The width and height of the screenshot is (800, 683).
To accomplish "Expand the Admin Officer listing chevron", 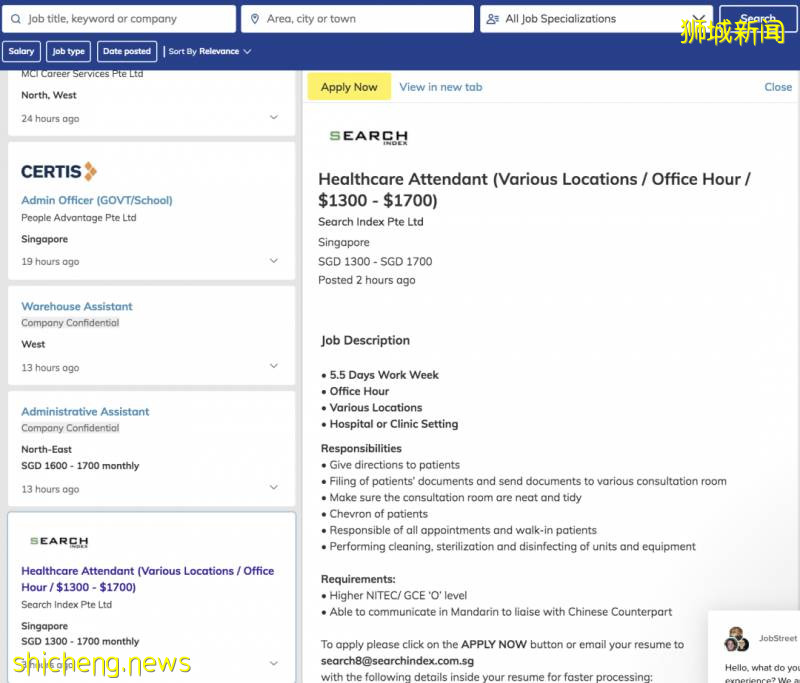I will point(274,261).
